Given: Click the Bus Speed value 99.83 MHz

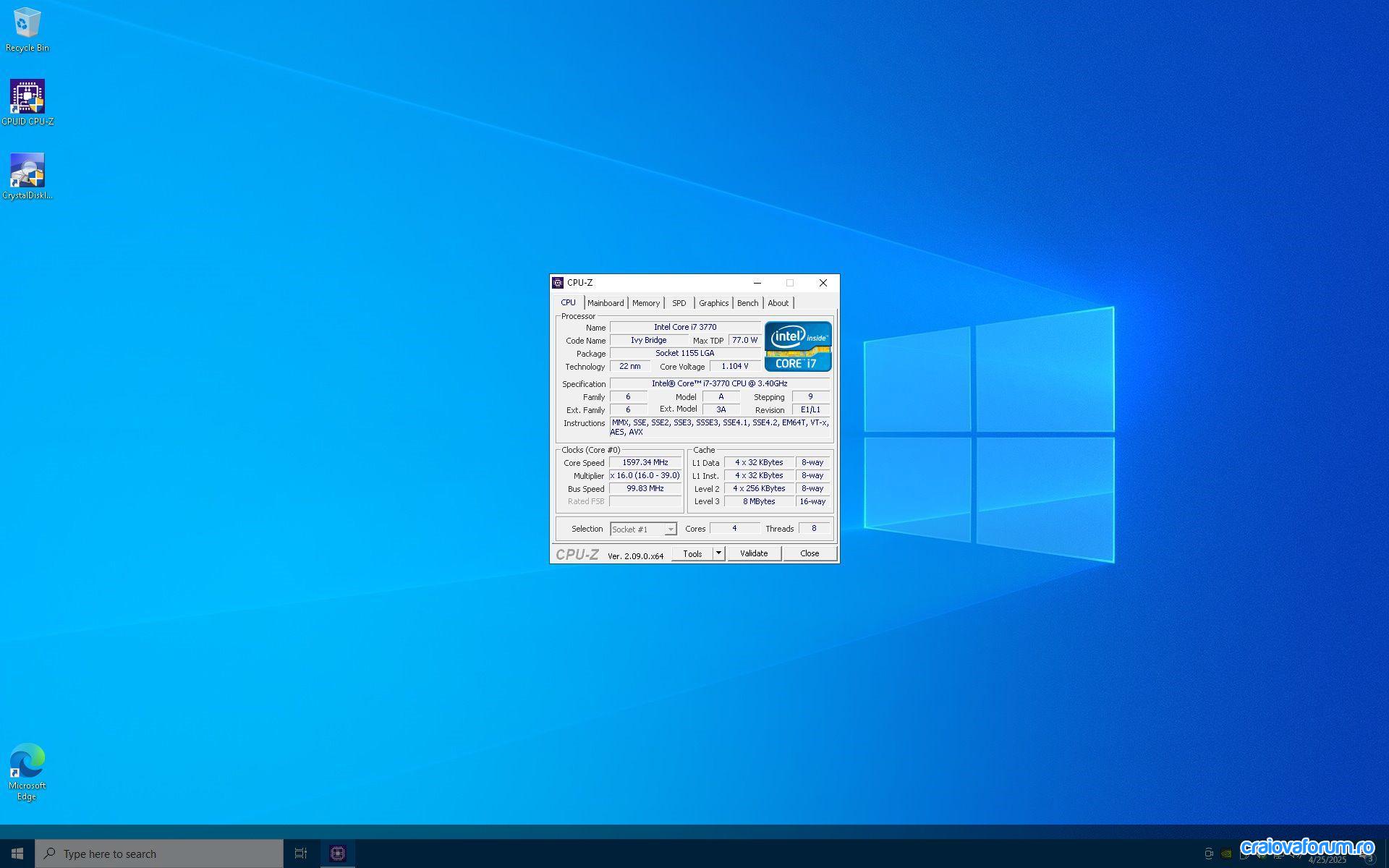Looking at the screenshot, I should pyautogui.click(x=645, y=488).
